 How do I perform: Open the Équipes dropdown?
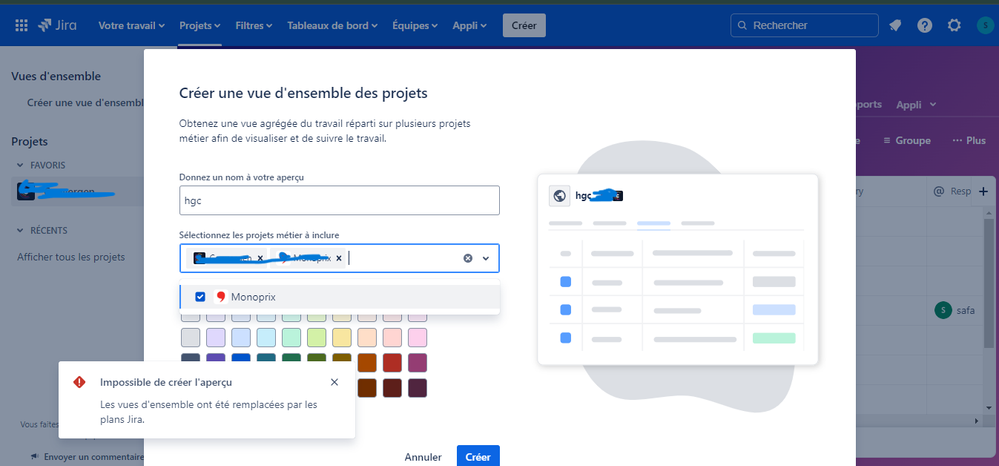point(415,25)
